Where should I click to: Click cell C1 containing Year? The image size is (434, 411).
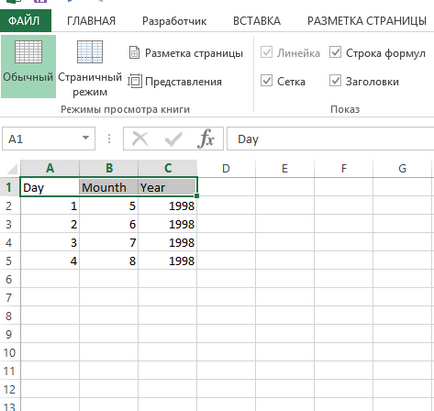(168, 187)
